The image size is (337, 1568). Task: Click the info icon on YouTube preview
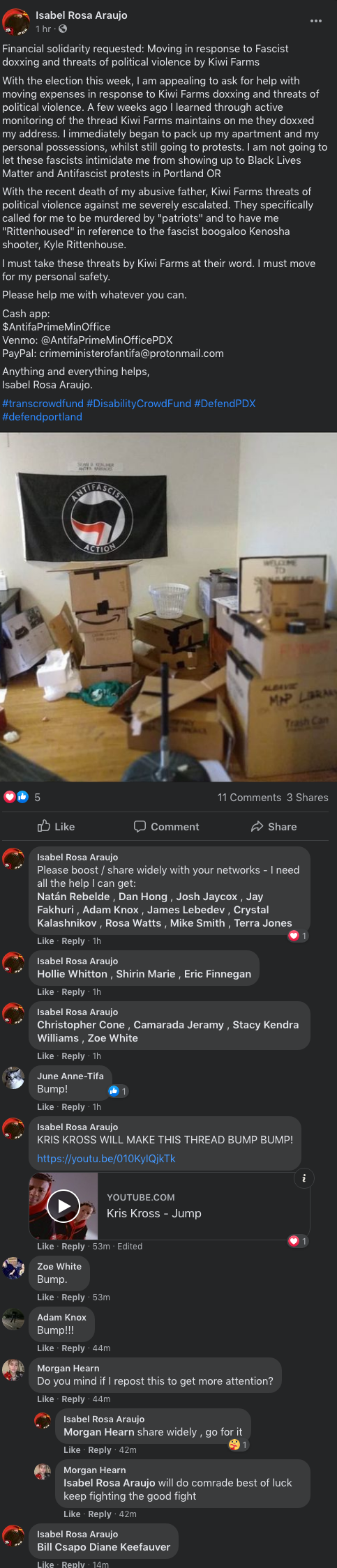point(304,1178)
